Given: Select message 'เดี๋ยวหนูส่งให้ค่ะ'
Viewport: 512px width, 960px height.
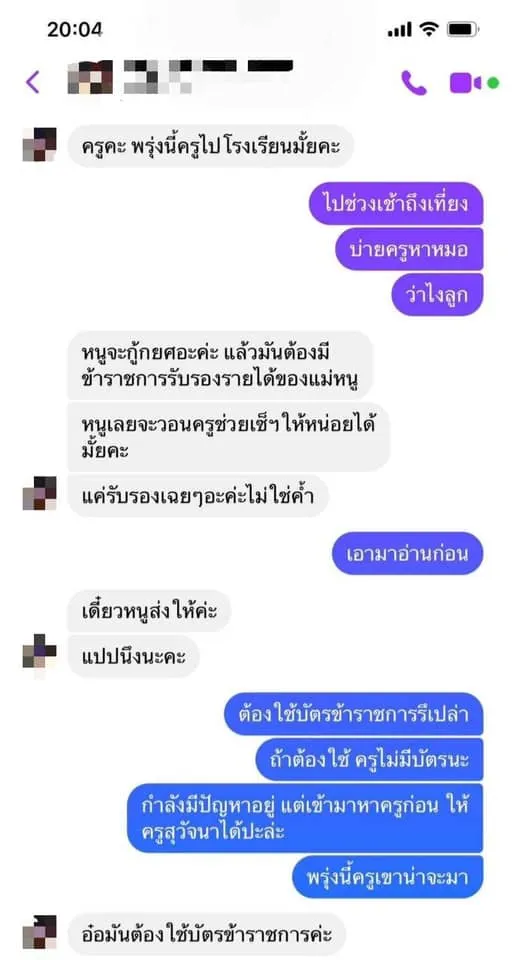Looking at the screenshot, I should (149, 610).
